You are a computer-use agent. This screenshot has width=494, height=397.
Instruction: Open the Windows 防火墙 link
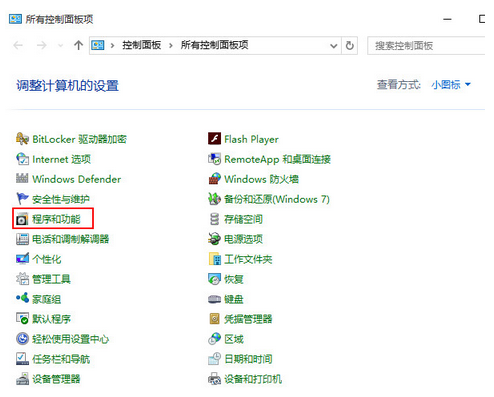pos(261,179)
